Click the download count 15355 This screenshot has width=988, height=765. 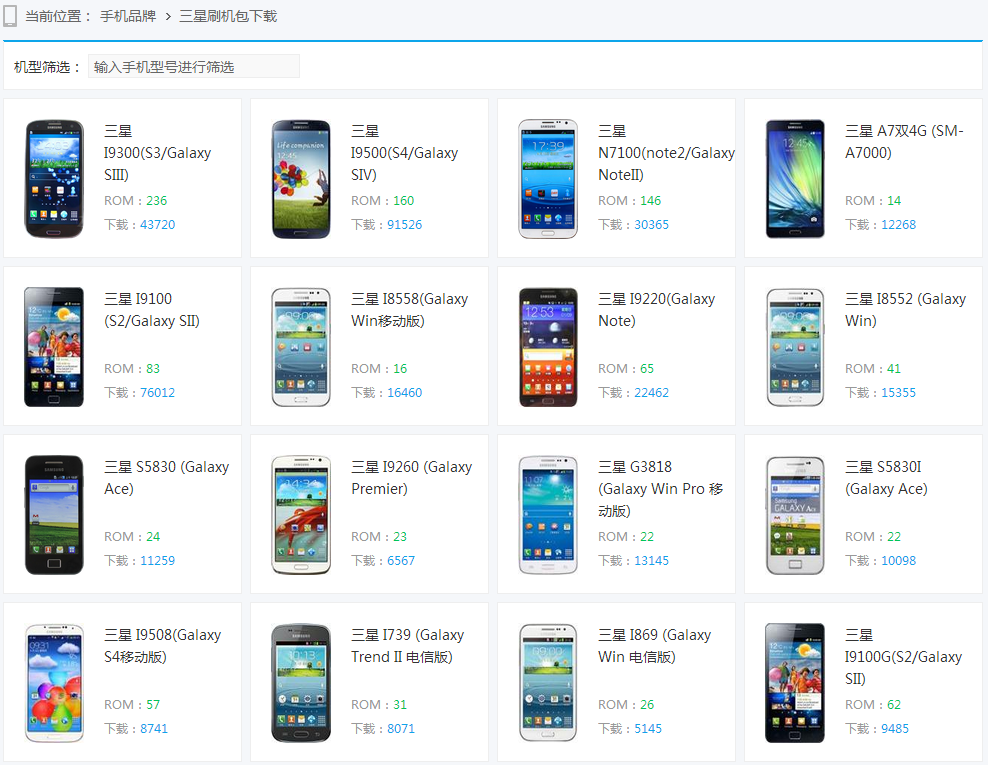click(x=899, y=393)
